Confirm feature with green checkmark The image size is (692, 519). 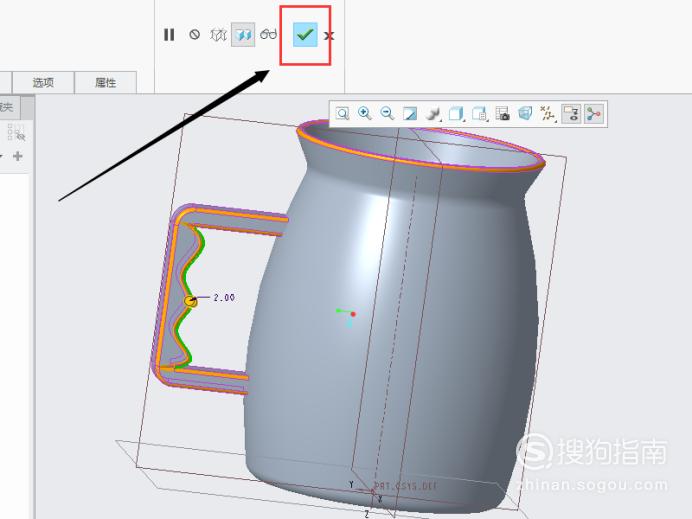coord(305,34)
